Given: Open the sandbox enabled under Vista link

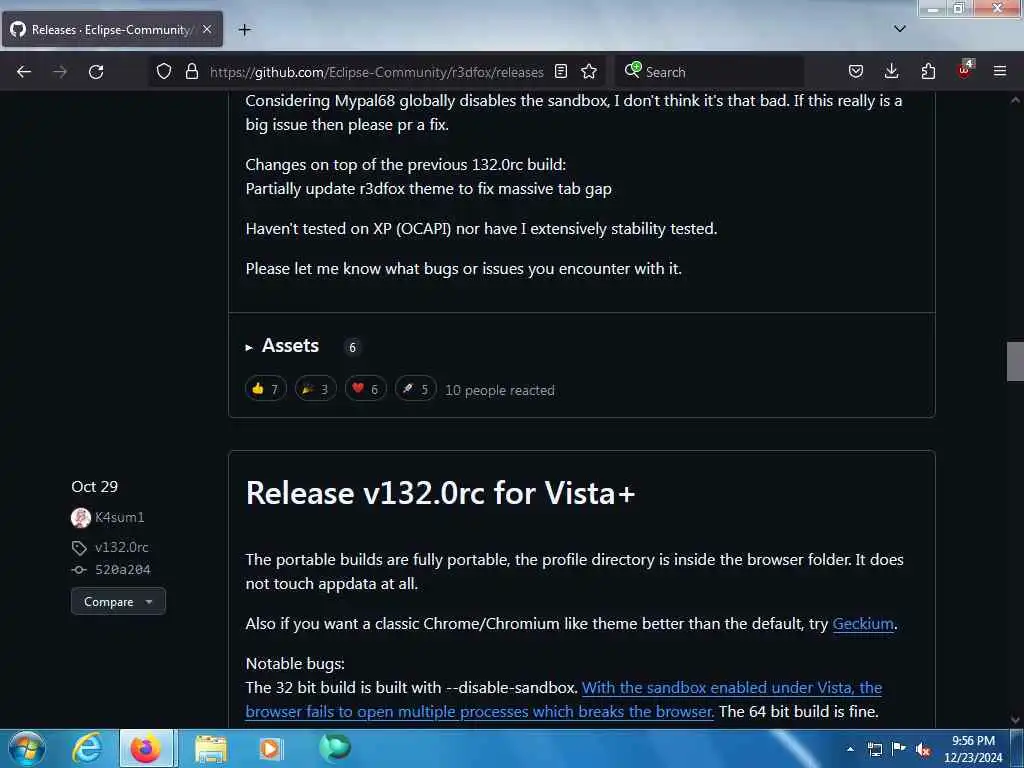Looking at the screenshot, I should tap(564, 699).
